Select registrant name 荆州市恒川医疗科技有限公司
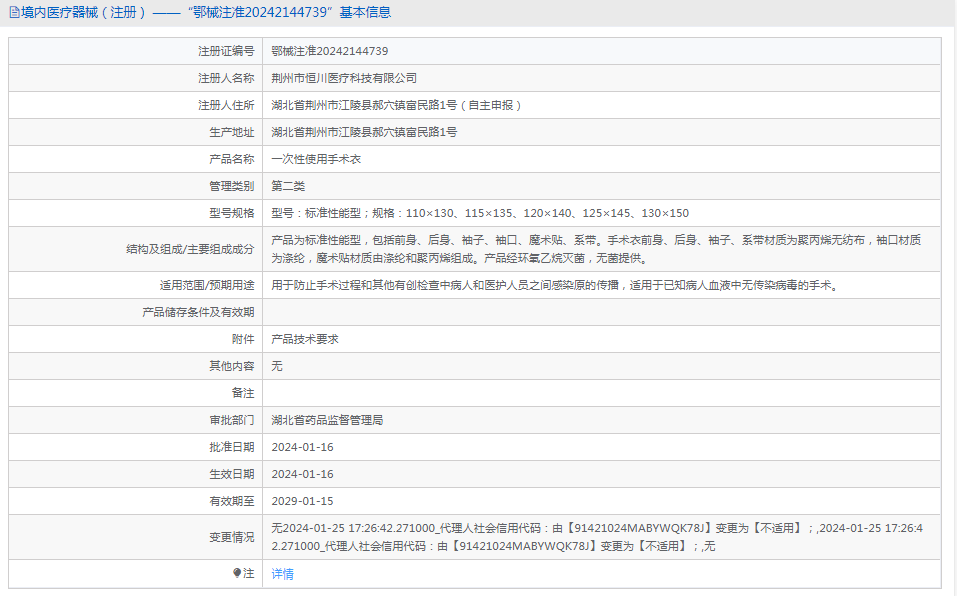The height and width of the screenshot is (596, 957). 344,78
